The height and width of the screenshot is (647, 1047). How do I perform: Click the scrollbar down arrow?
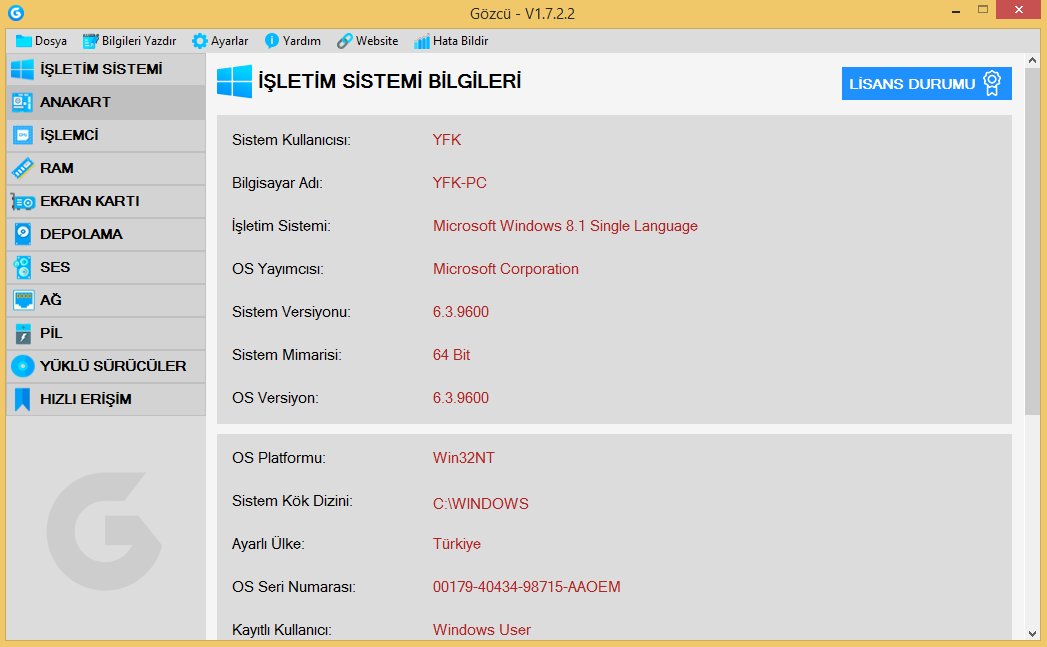pyautogui.click(x=1032, y=633)
